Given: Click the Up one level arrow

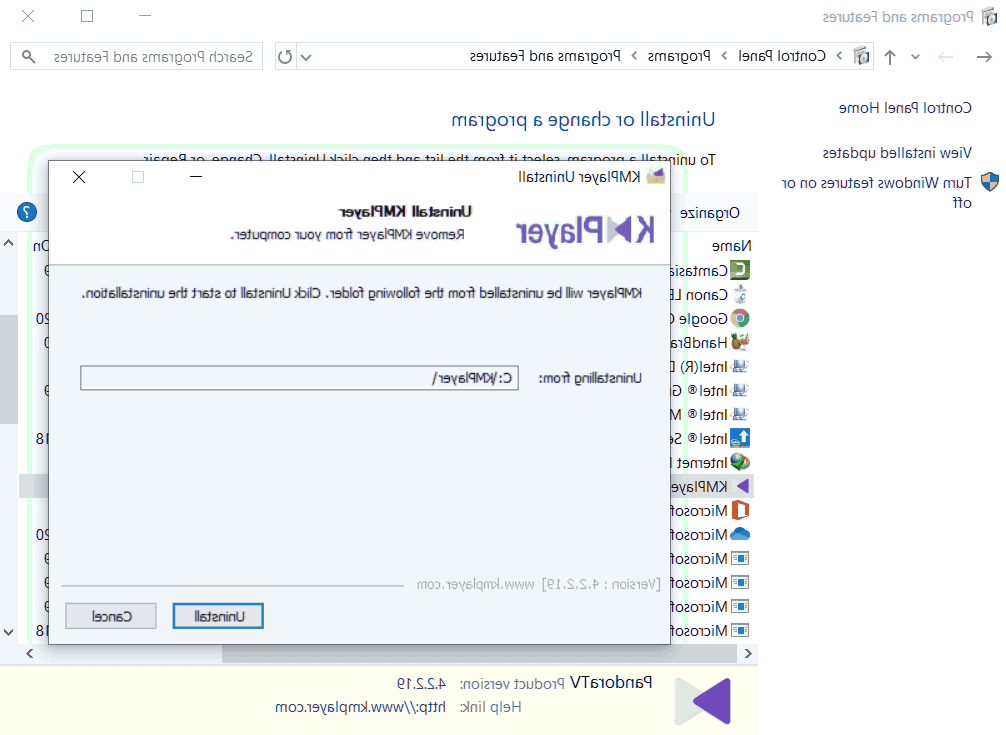Looking at the screenshot, I should (889, 57).
